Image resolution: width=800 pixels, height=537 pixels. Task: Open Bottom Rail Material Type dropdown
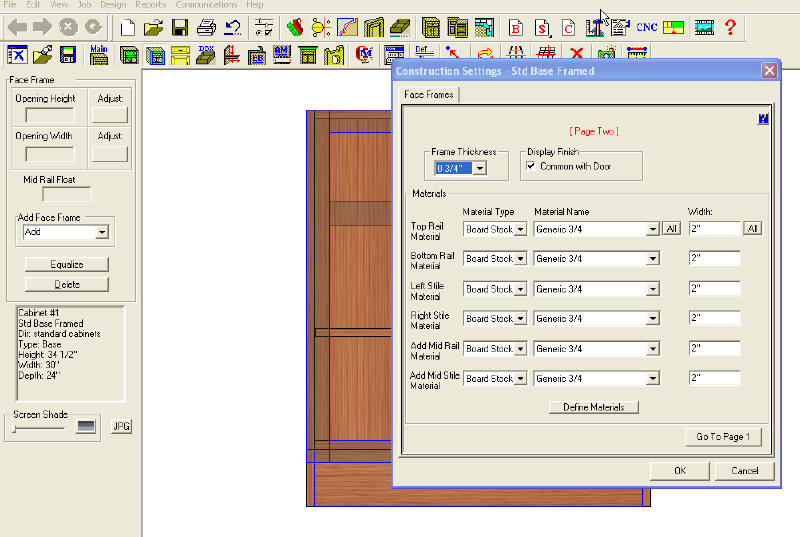tap(520, 259)
